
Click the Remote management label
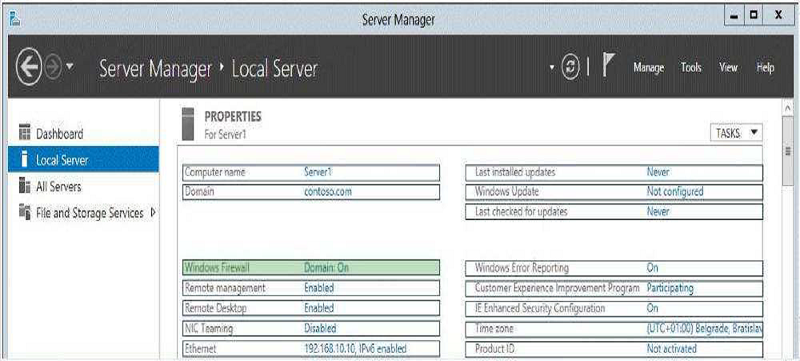point(225,288)
